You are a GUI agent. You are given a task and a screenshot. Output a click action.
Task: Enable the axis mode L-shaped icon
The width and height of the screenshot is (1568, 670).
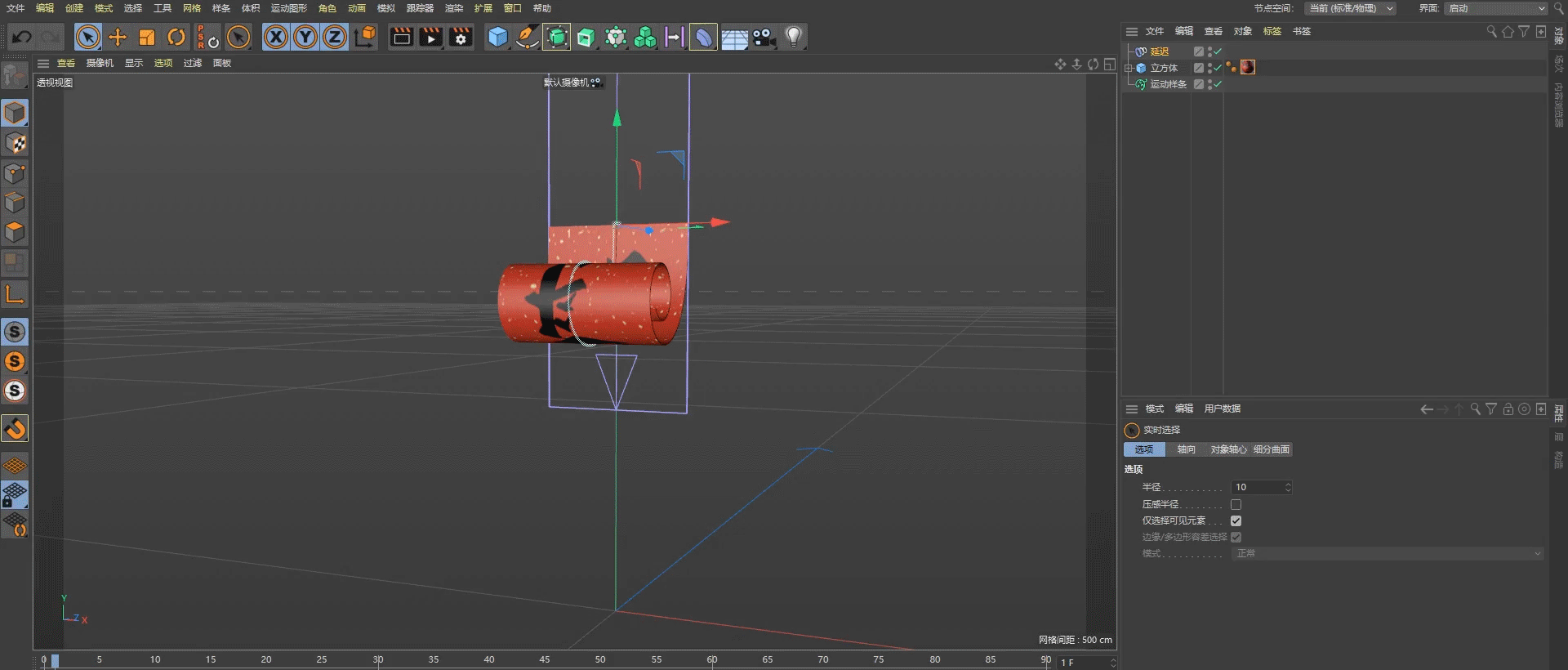click(x=15, y=293)
